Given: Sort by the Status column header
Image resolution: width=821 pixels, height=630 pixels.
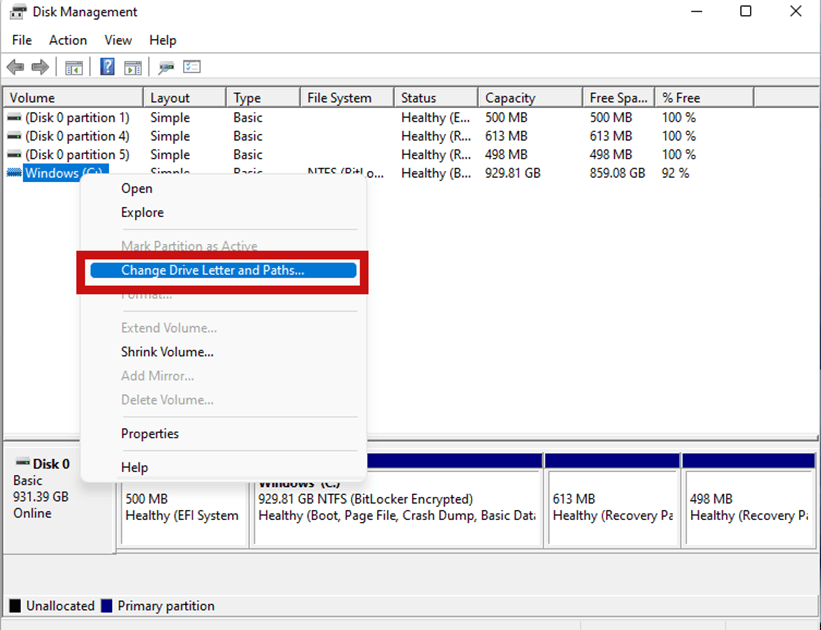Looking at the screenshot, I should pos(436,98).
